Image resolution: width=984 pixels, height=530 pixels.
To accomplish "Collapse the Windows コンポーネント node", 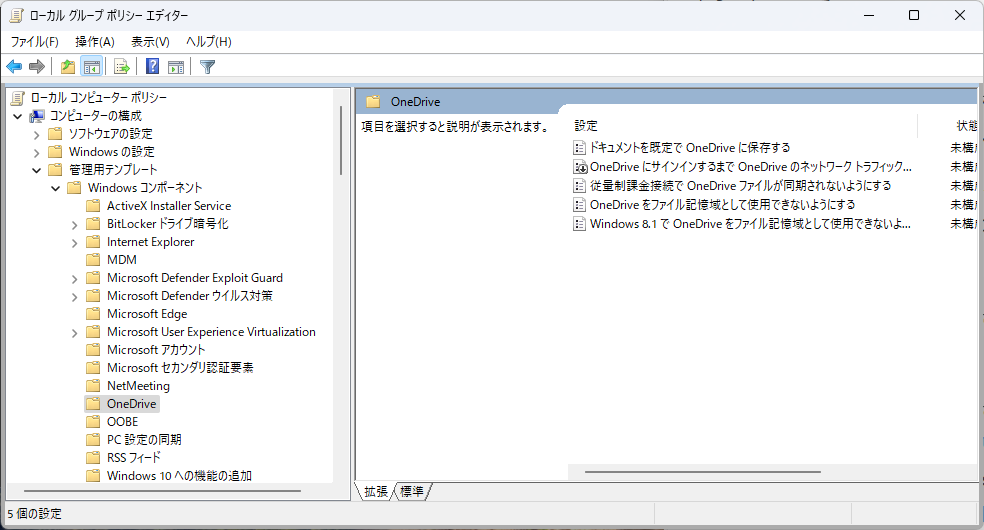I will [55, 188].
